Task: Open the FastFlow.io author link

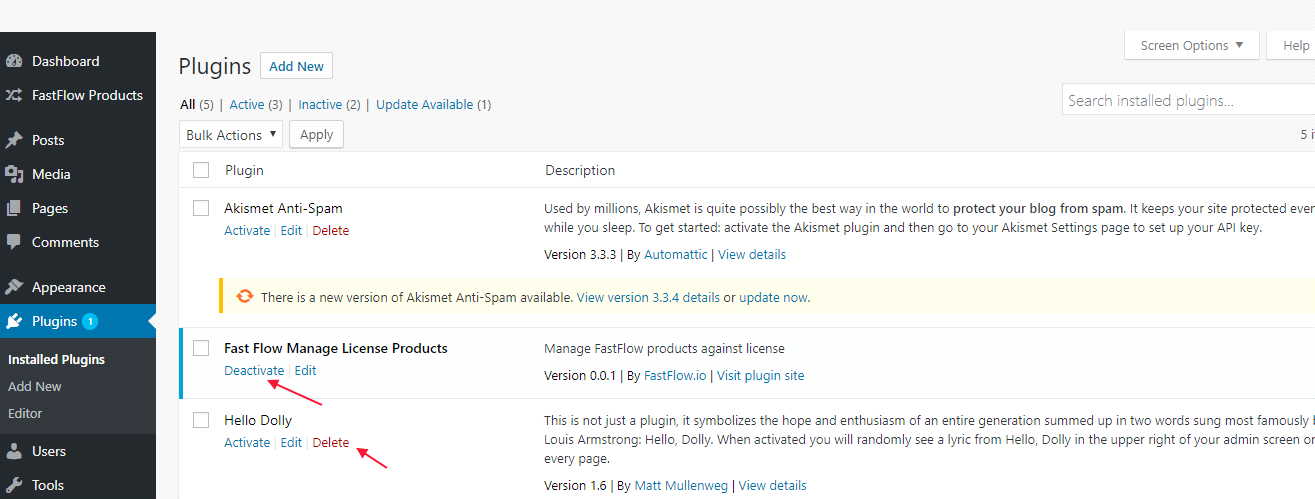Action: coord(675,376)
